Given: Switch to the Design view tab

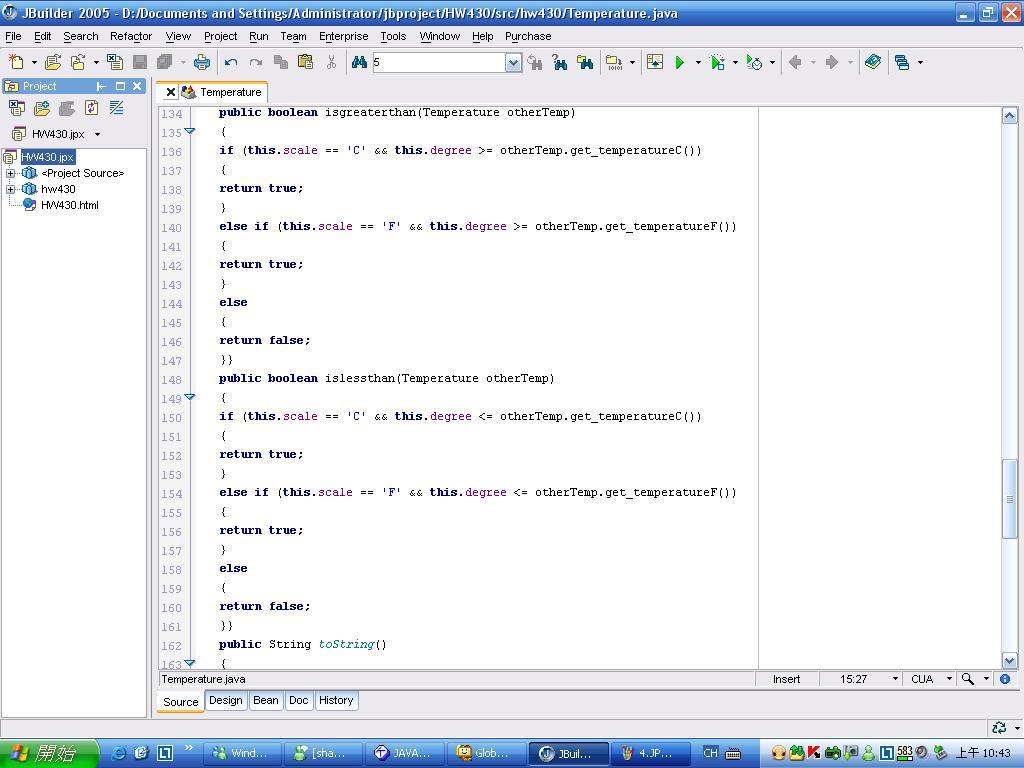Looking at the screenshot, I should tap(226, 700).
